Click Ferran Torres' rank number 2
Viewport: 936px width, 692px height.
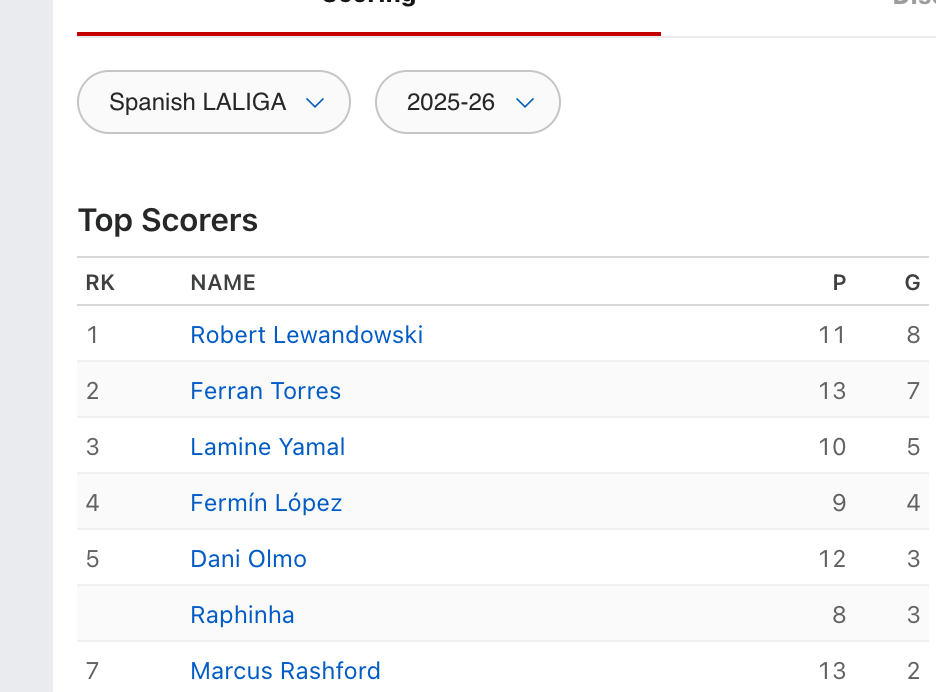point(93,391)
